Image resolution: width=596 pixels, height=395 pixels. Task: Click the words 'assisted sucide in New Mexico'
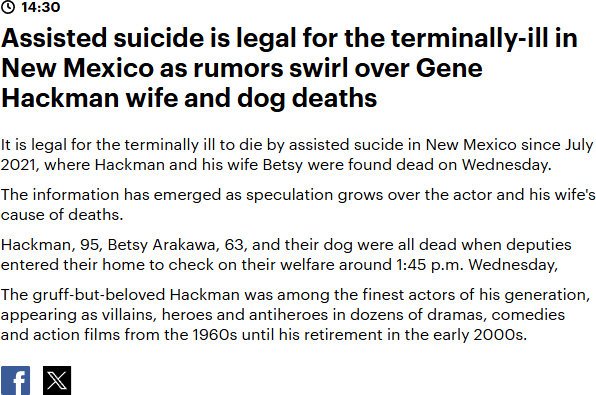pyautogui.click(x=403, y=145)
